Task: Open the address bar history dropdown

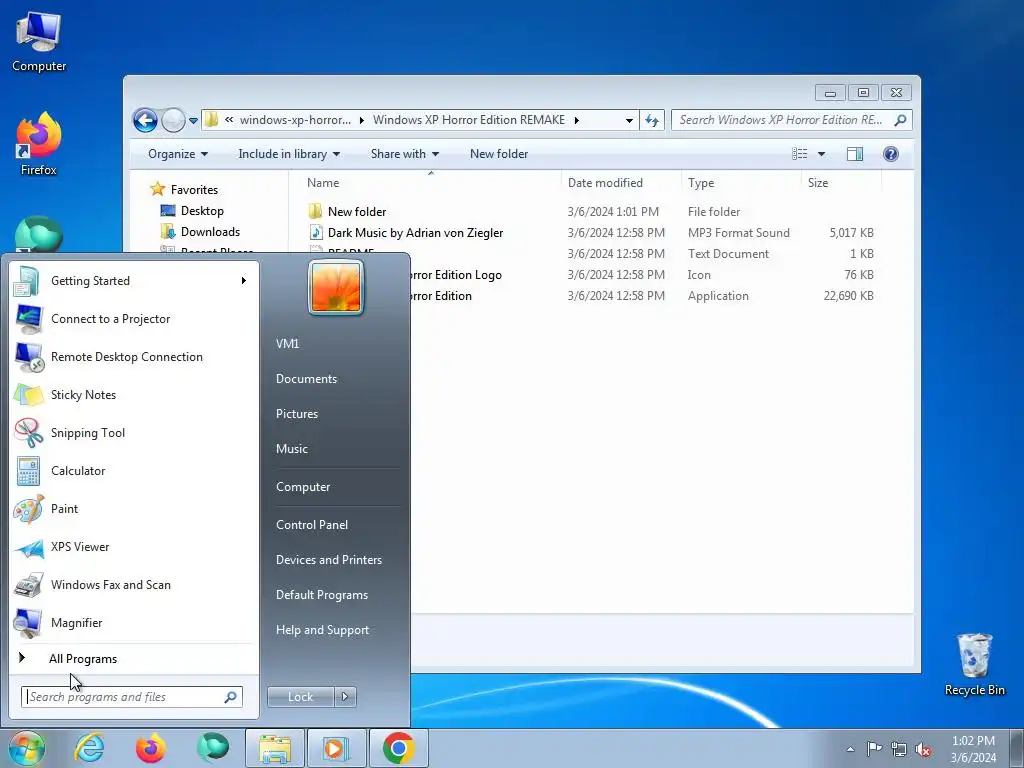Action: (x=629, y=120)
